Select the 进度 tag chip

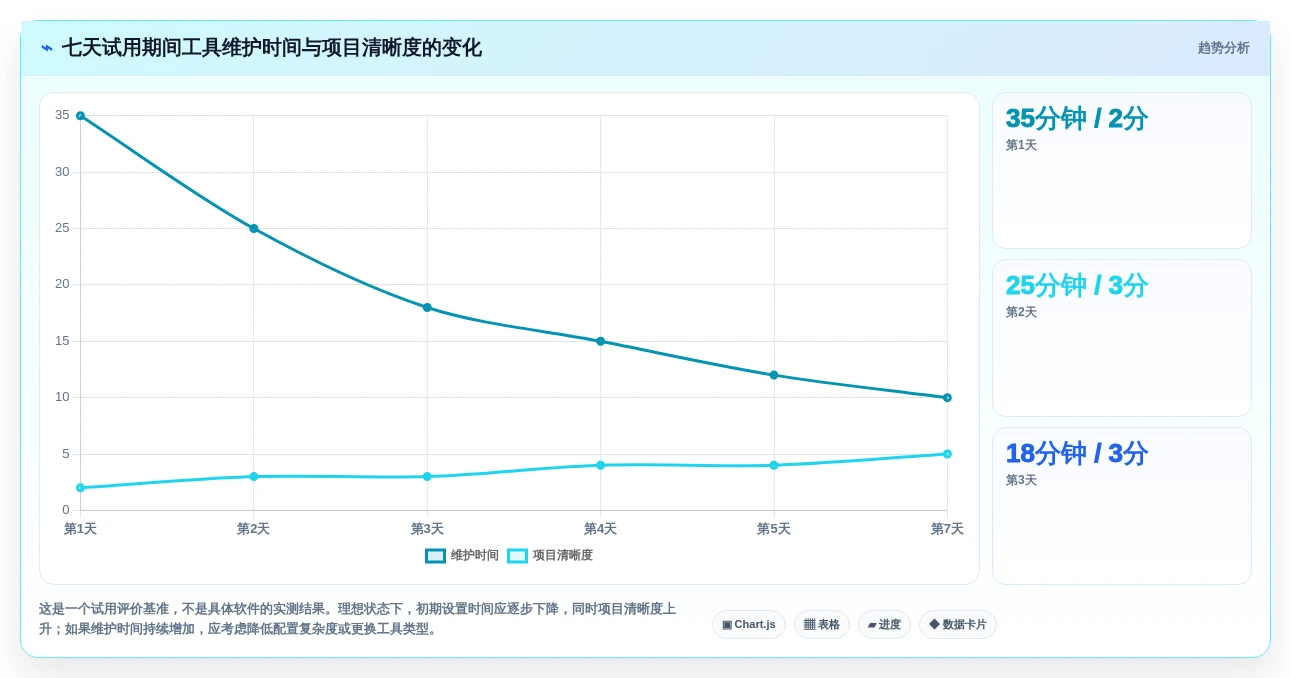[884, 624]
